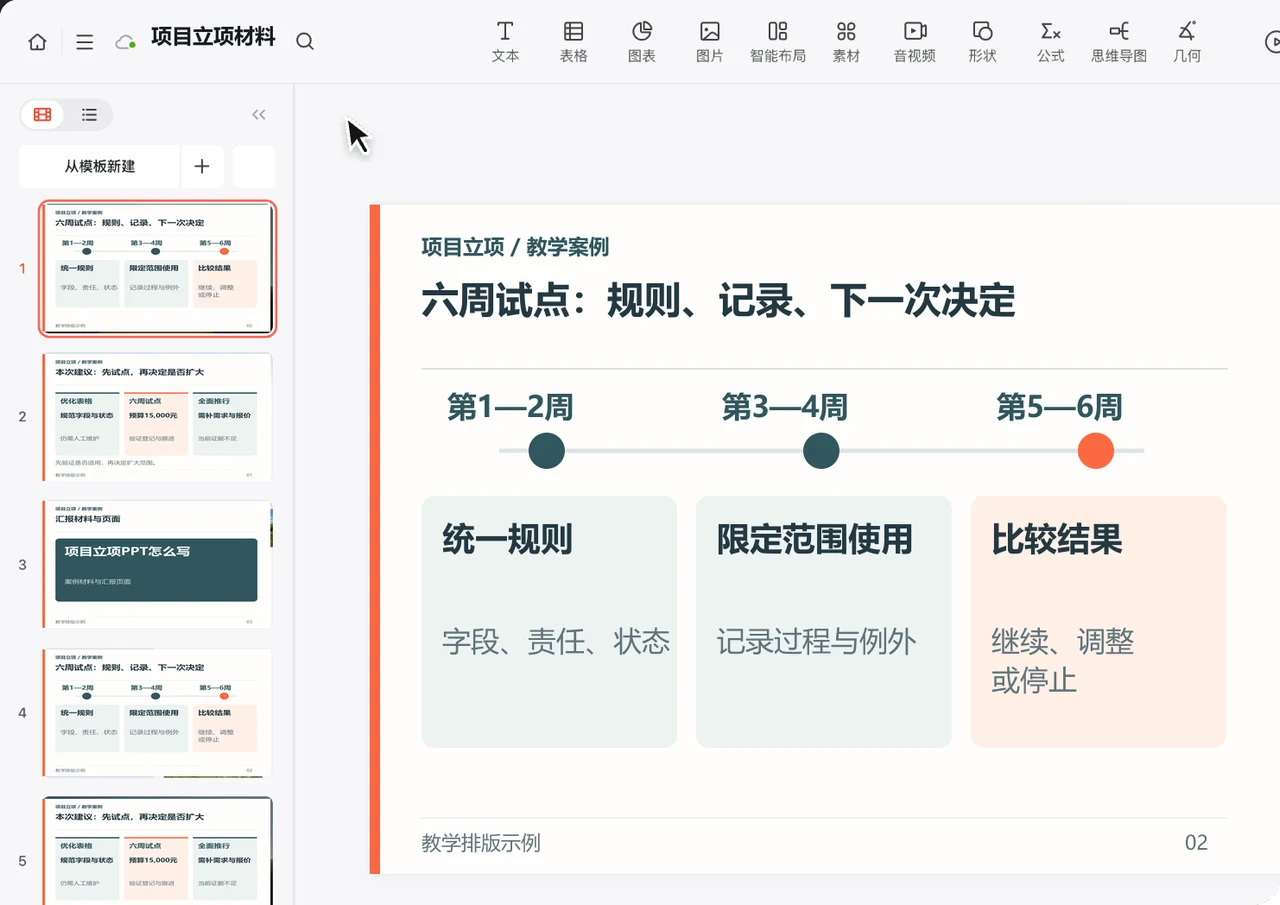Add a new slide with plus button
The width and height of the screenshot is (1280, 905).
pyautogui.click(x=202, y=166)
